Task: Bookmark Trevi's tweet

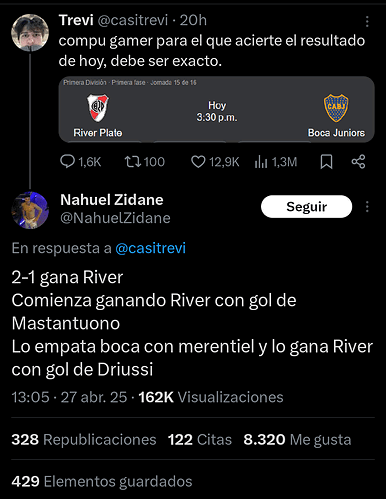Action: coord(326,162)
